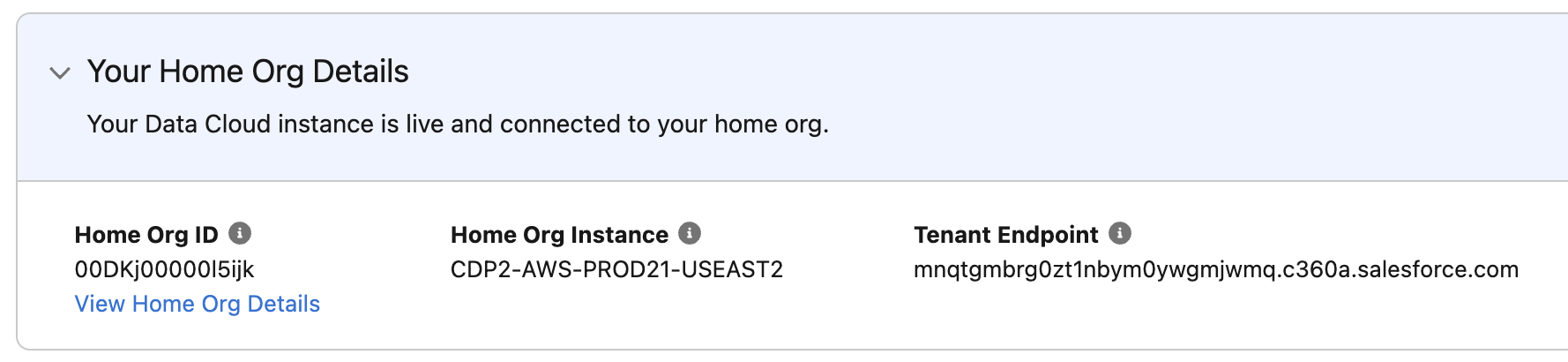Click the Home Org ID field label
Image resolution: width=1568 pixels, height=362 pixels.
tap(146, 235)
